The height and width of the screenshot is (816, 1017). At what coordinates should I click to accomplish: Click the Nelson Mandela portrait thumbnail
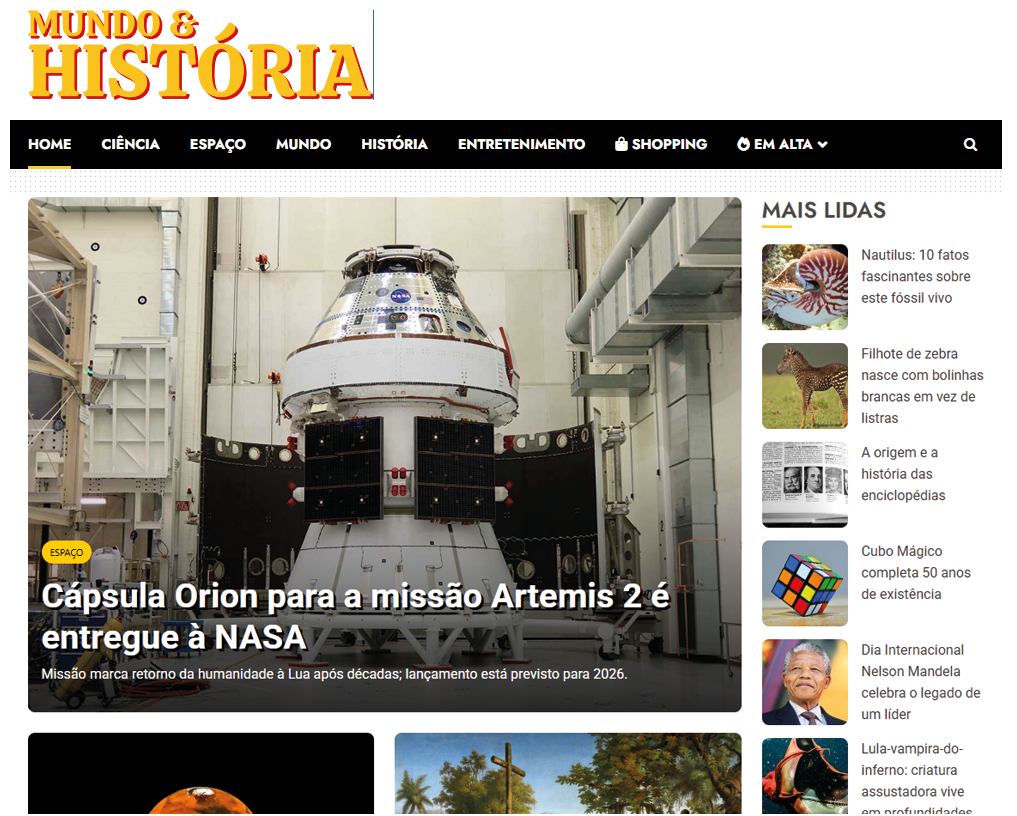tap(804, 682)
